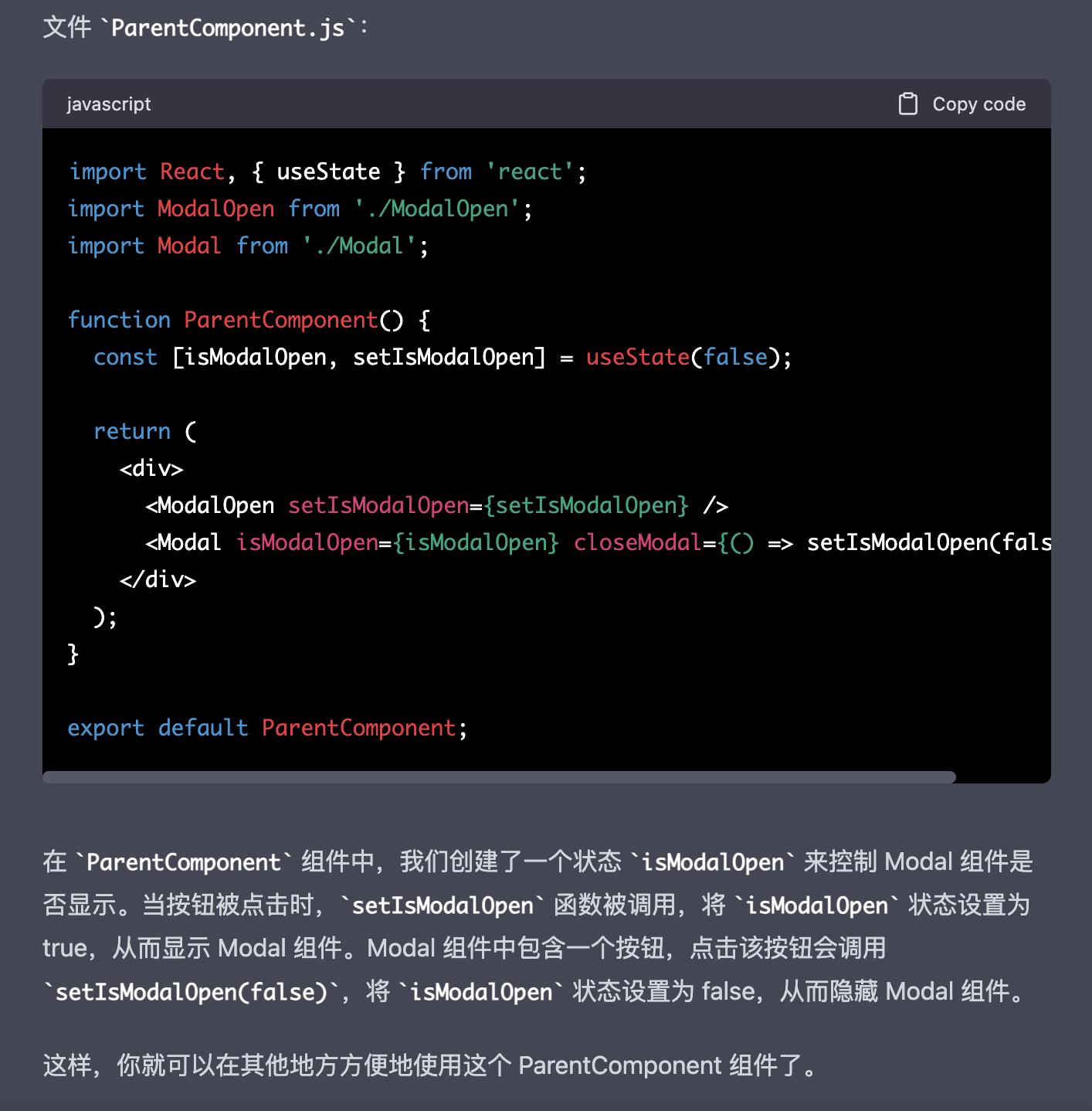The width and height of the screenshot is (1092, 1111).
Task: Select the final paragraph about reusing ParentComponent
Action: 427,1065
